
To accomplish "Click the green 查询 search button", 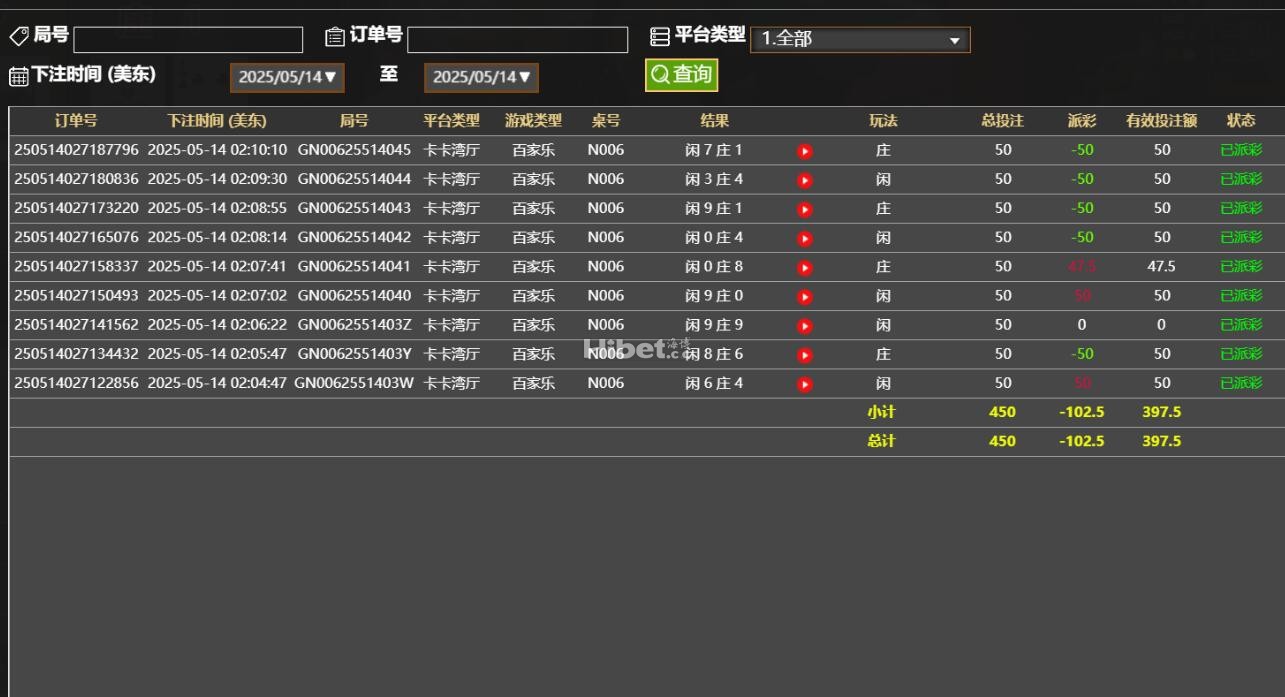I will [681, 75].
